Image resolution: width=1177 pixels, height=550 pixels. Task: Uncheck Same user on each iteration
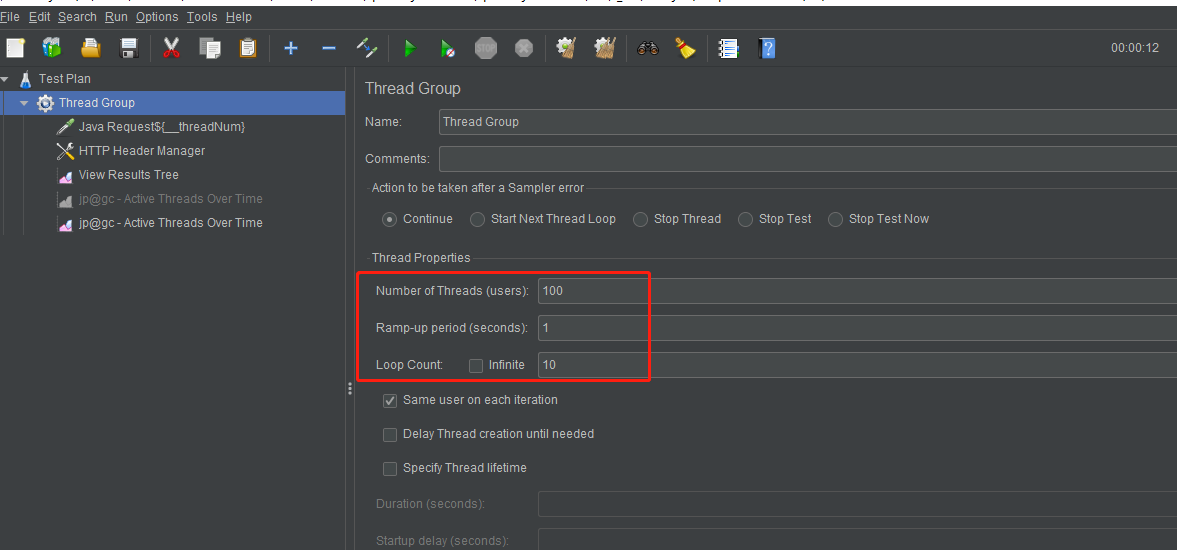tap(390, 400)
